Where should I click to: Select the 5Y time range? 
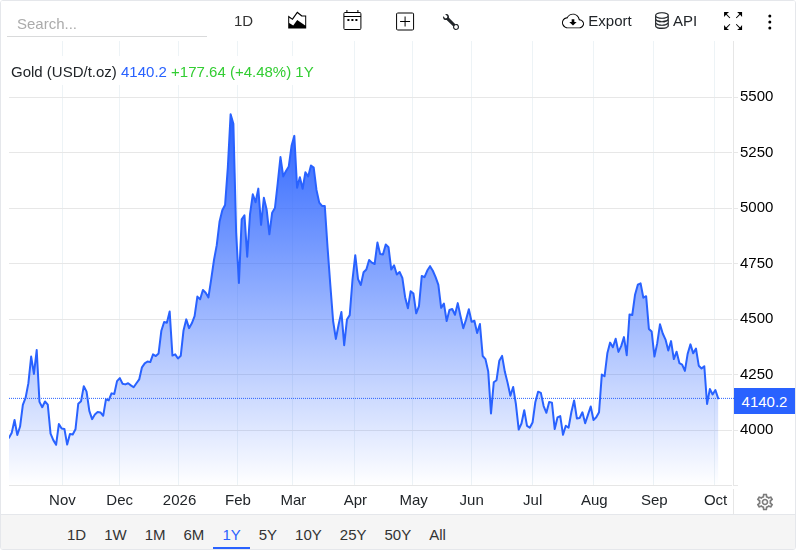coord(268,535)
